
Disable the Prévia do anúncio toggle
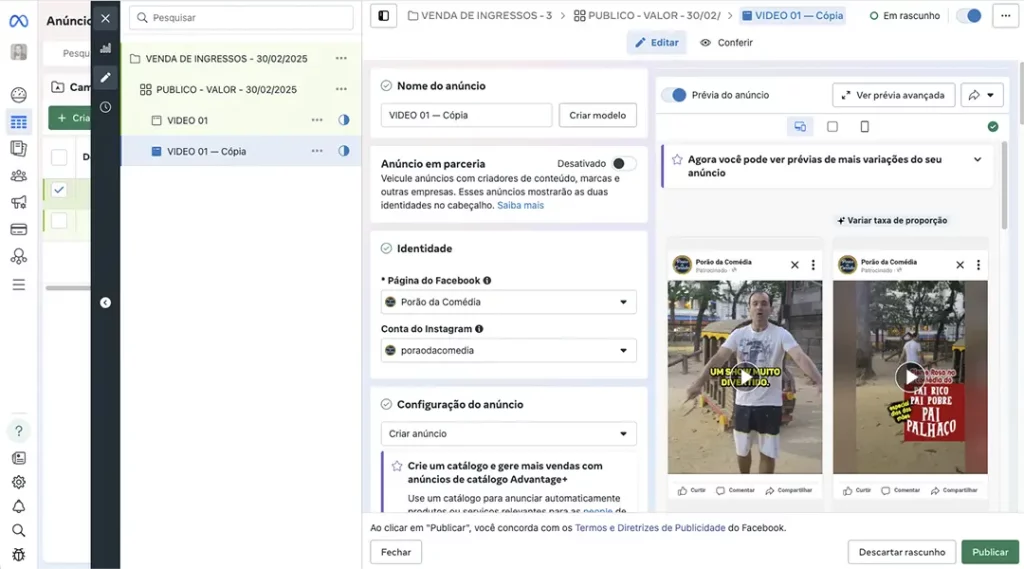coord(676,95)
